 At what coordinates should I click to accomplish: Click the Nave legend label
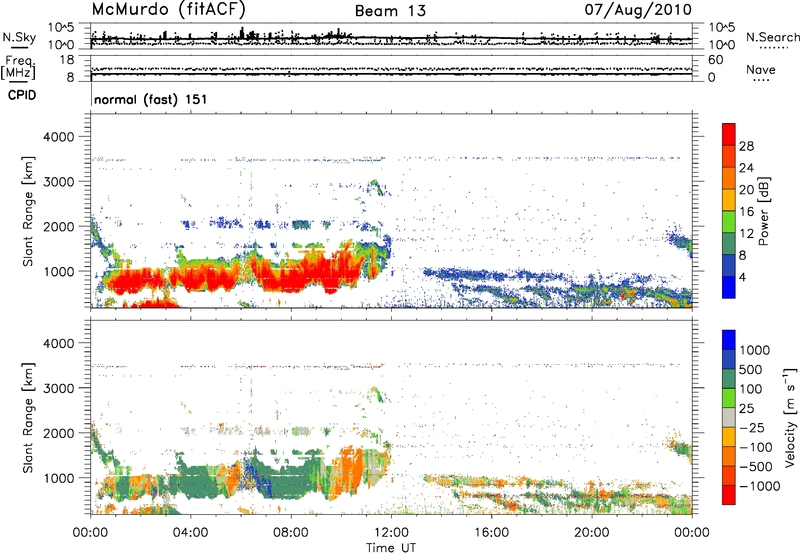click(761, 69)
